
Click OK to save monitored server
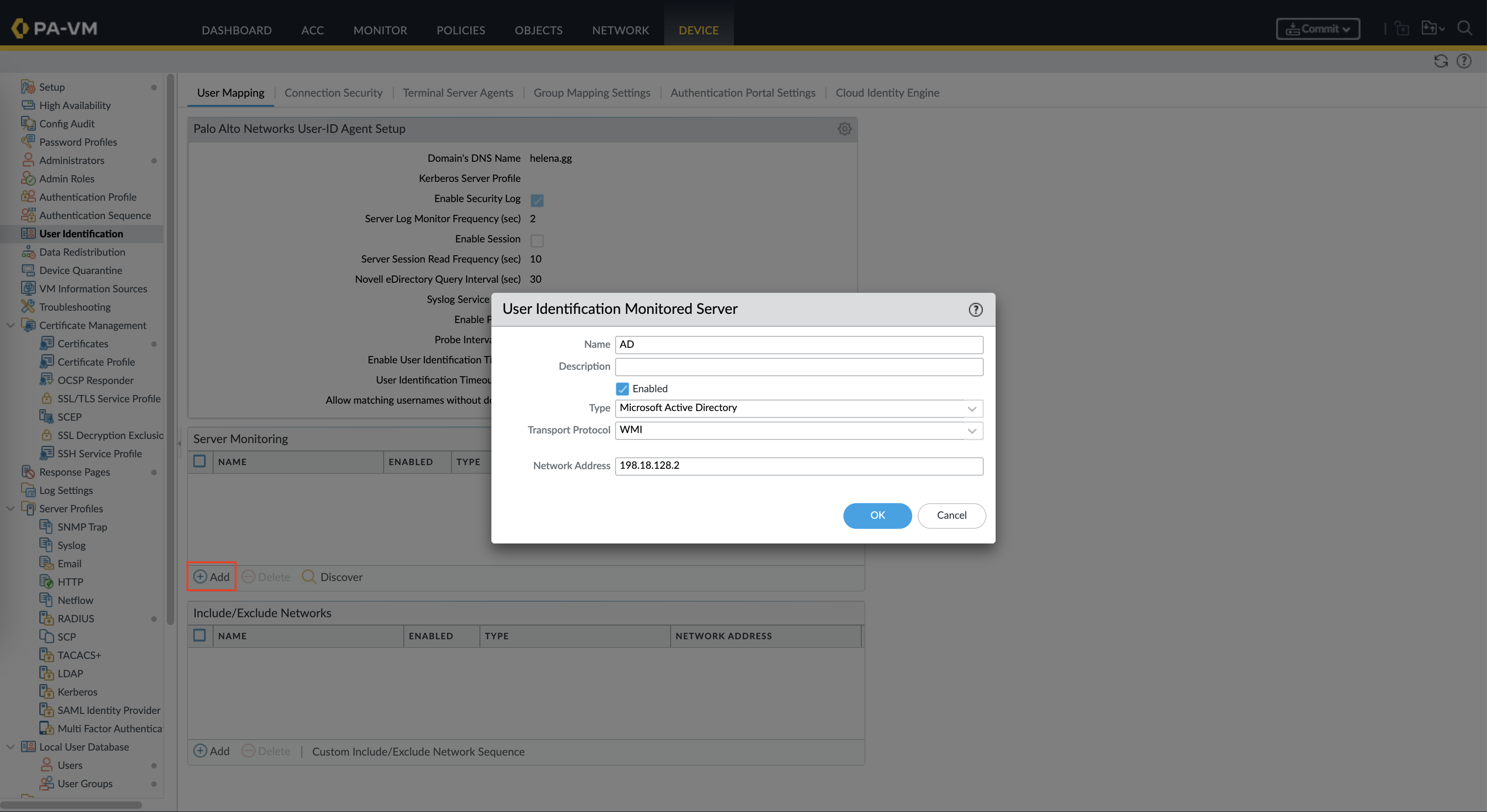[877, 515]
